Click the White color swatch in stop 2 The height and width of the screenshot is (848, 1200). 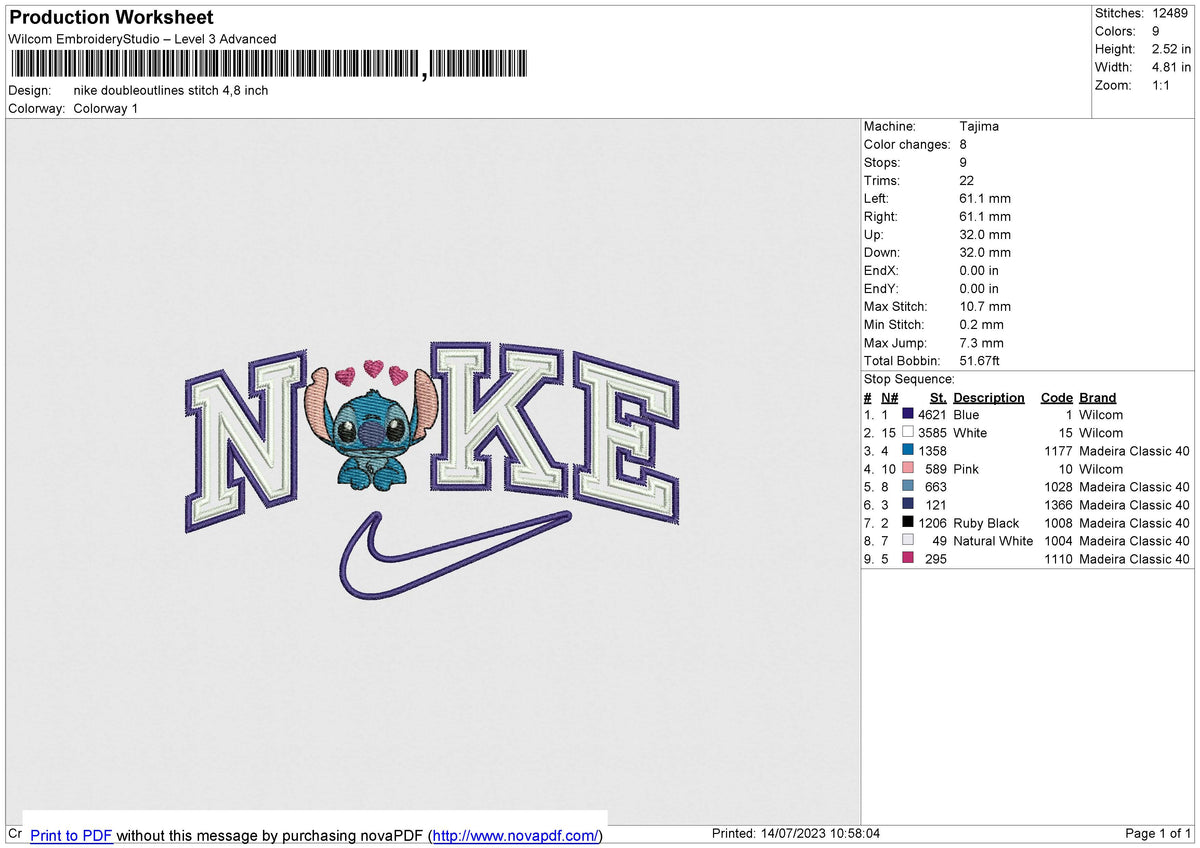(908, 433)
